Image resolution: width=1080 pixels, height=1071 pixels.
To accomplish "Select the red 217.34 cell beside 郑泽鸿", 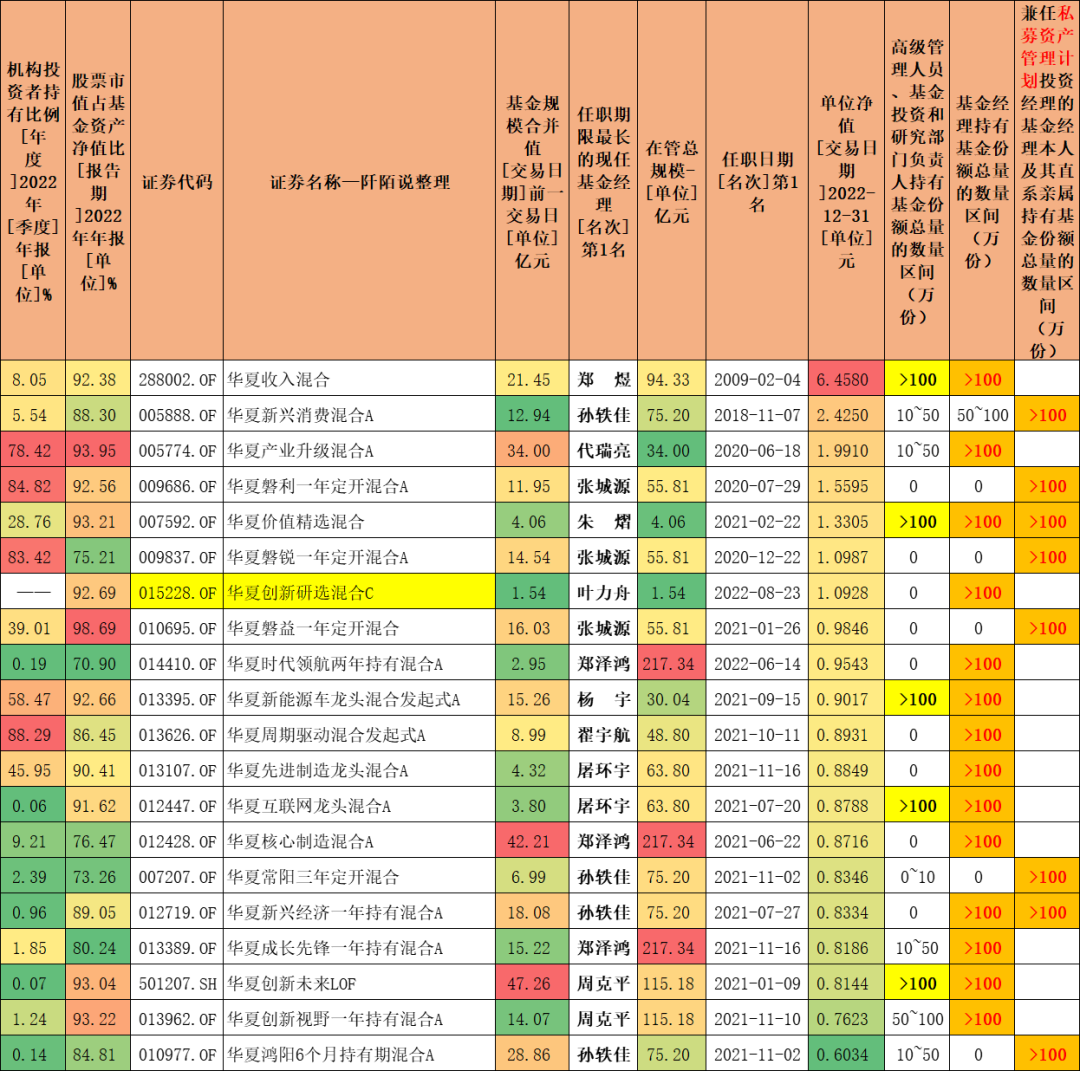I will tap(671, 663).
